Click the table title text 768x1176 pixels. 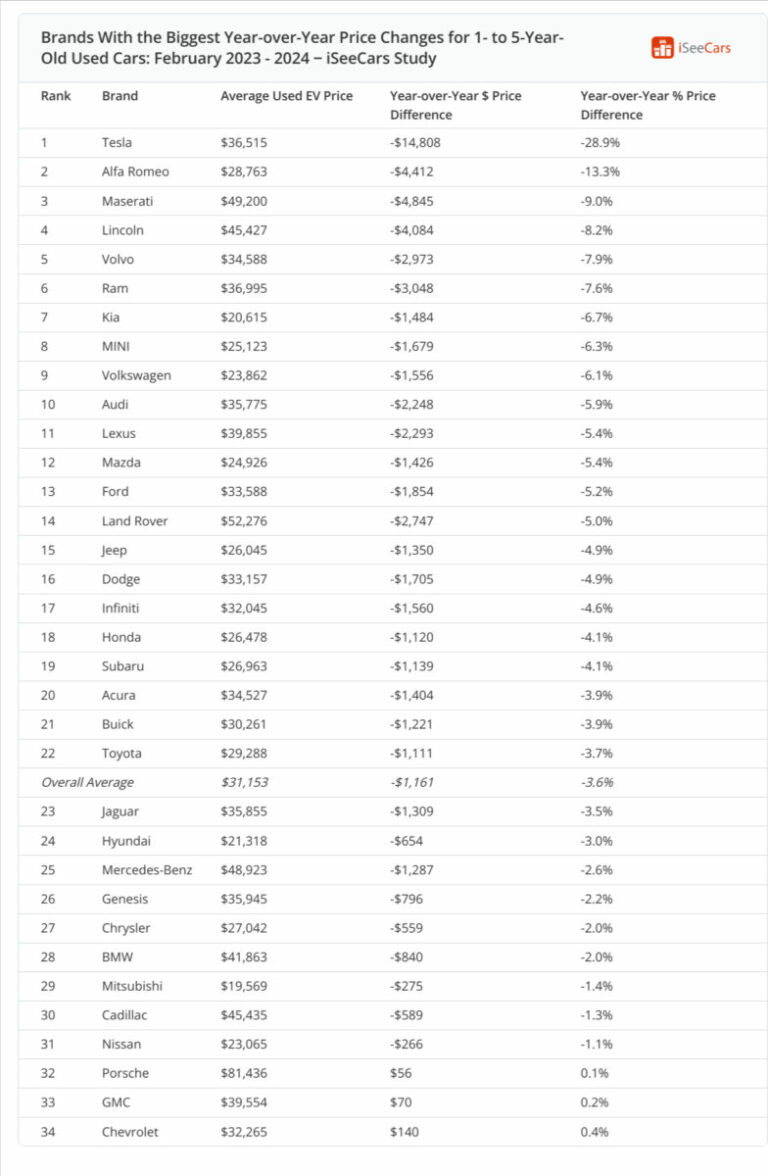click(x=302, y=47)
